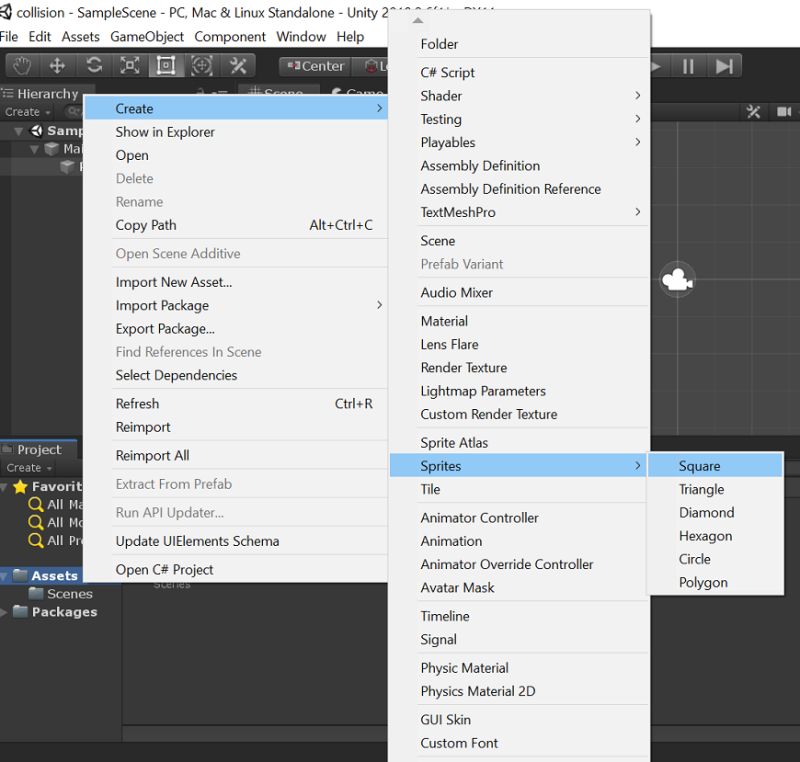The height and width of the screenshot is (762, 800).
Task: Open the Project panel Create dropdown
Action: (29, 467)
